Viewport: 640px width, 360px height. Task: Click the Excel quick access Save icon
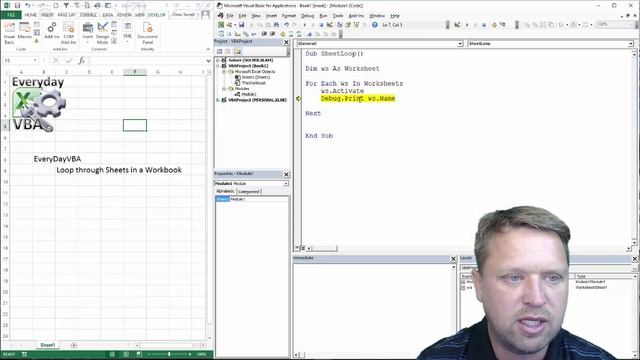click(17, 5)
